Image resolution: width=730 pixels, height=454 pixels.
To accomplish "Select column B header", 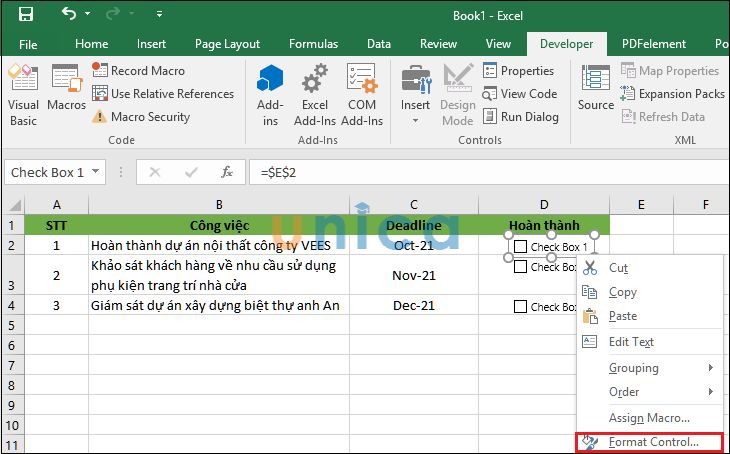I will coord(219,204).
